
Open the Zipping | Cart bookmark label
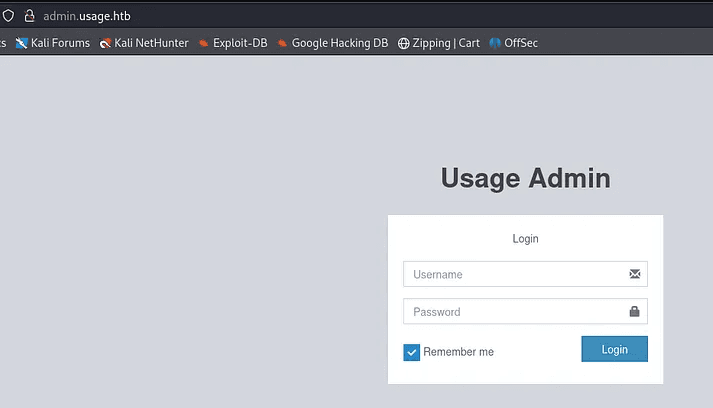coord(446,43)
